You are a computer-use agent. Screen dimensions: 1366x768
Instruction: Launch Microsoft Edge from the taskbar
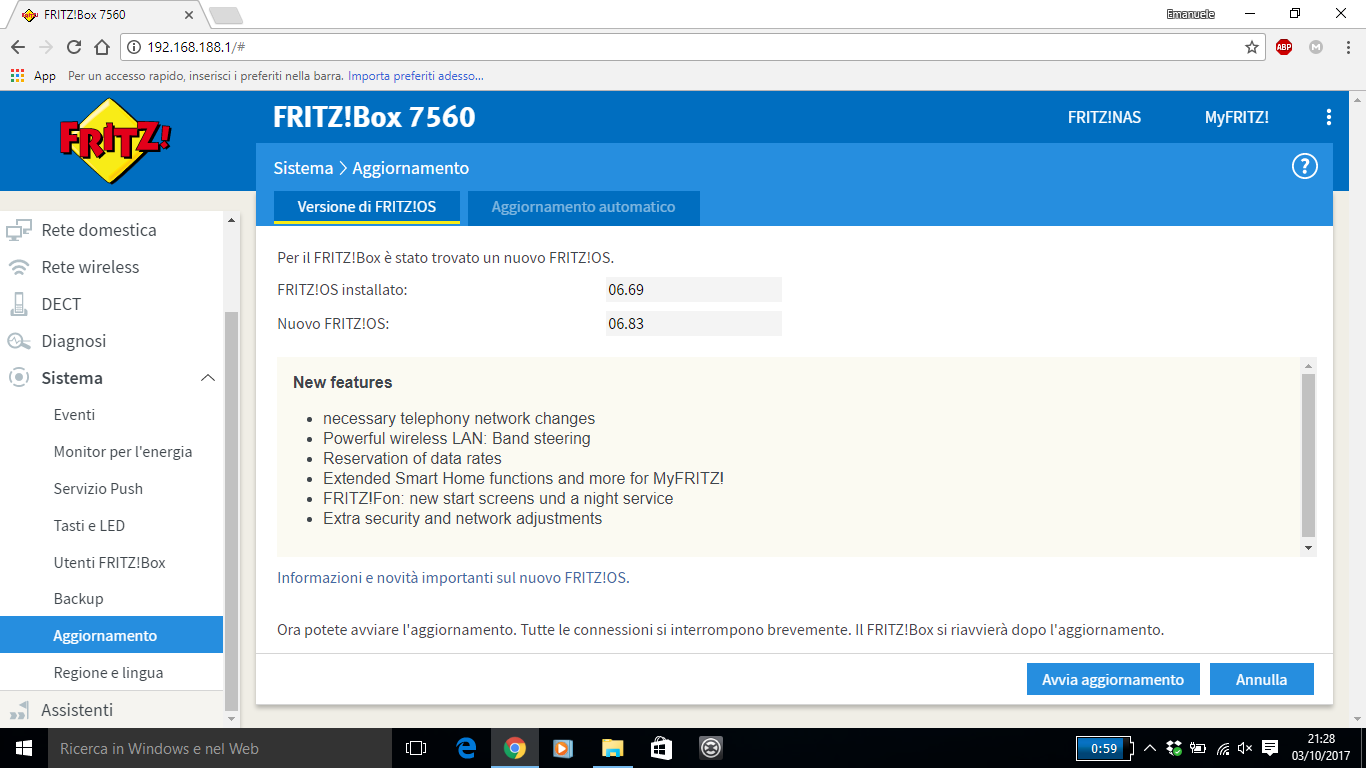click(x=466, y=748)
